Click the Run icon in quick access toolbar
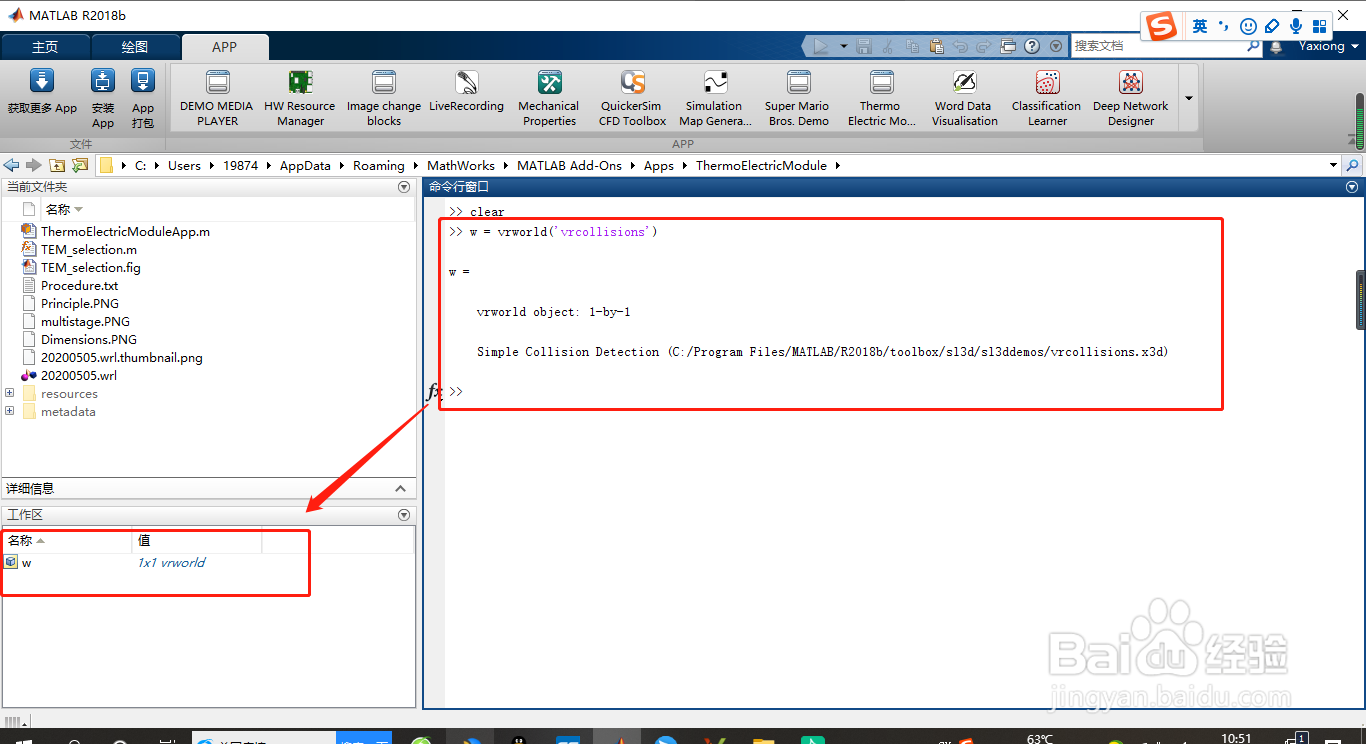Viewport: 1366px width, 744px height. pyautogui.click(x=820, y=46)
